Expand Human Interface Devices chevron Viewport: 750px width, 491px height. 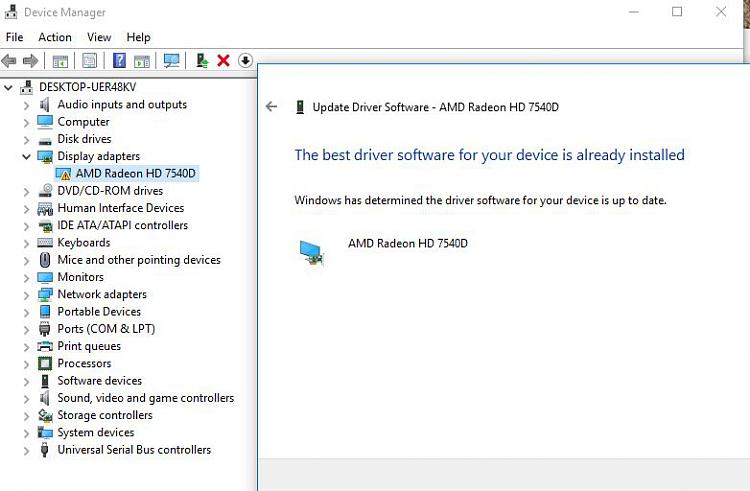(26, 208)
